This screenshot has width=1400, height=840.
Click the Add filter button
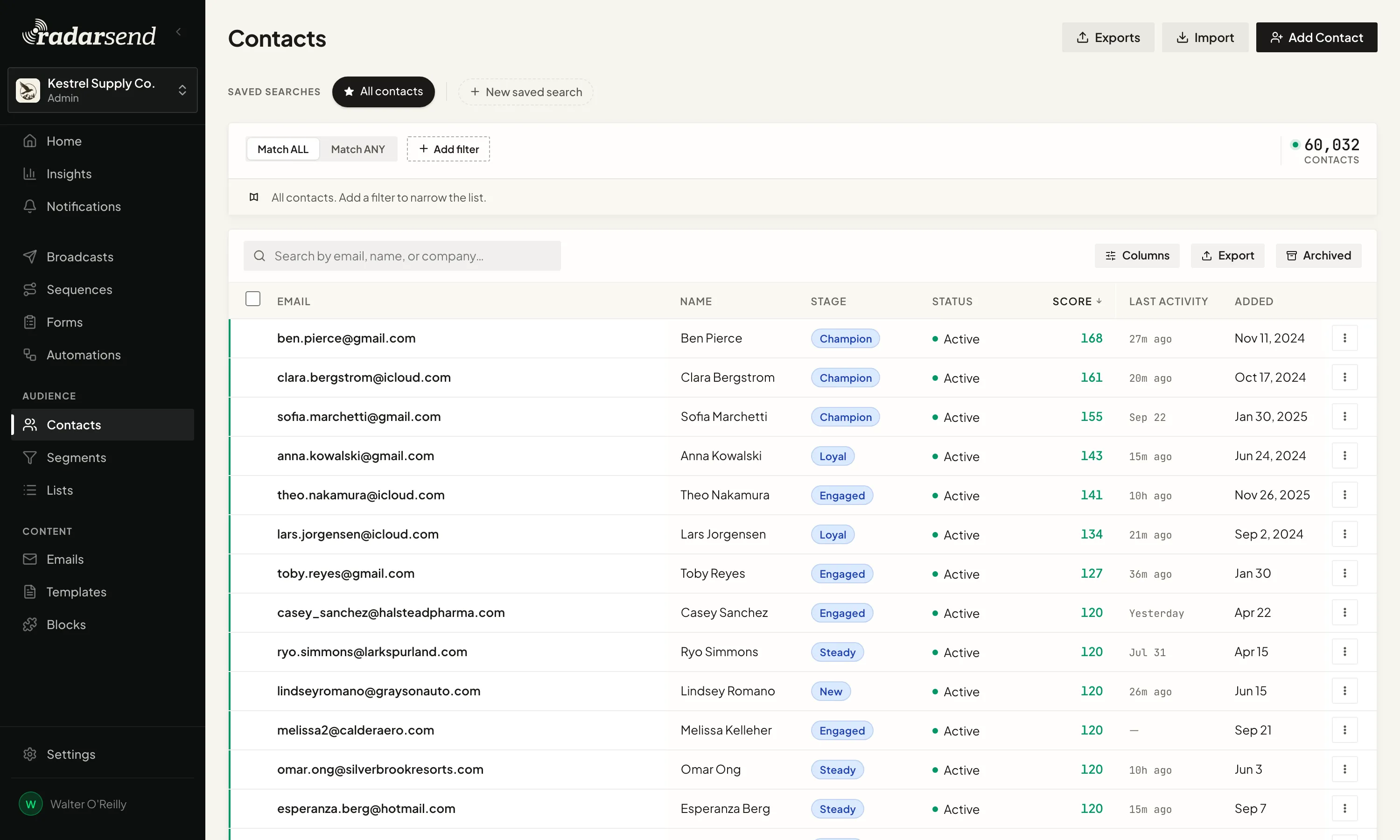click(x=449, y=149)
